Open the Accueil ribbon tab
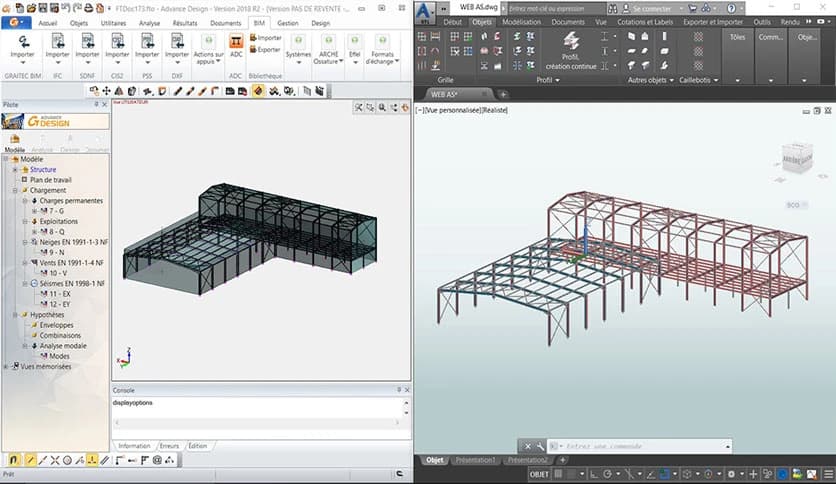836x484 pixels. click(x=48, y=23)
